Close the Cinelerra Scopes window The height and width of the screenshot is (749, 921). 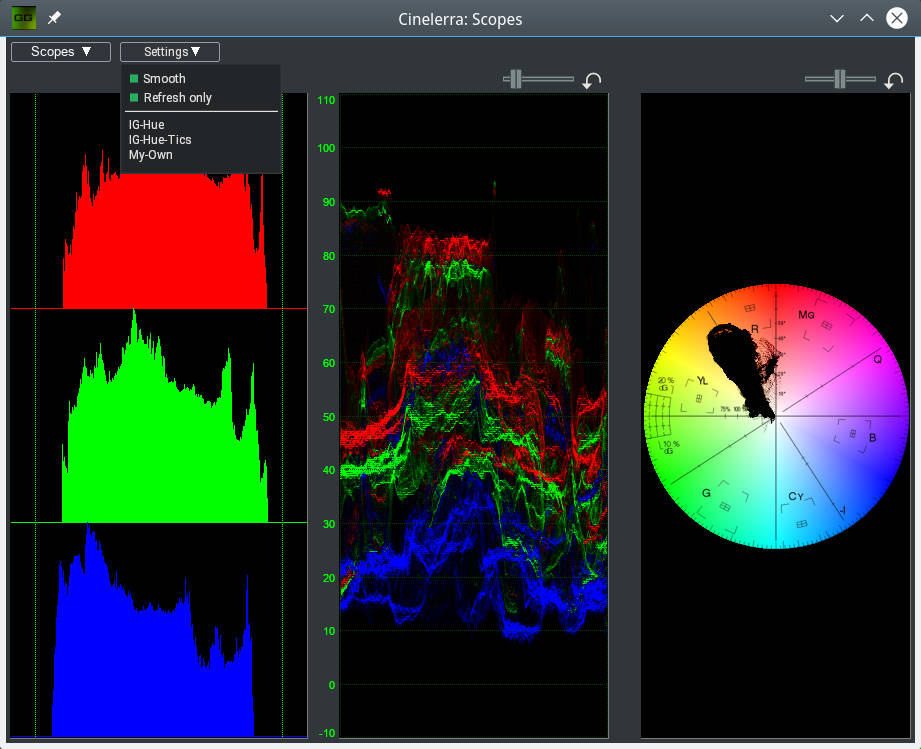[896, 18]
